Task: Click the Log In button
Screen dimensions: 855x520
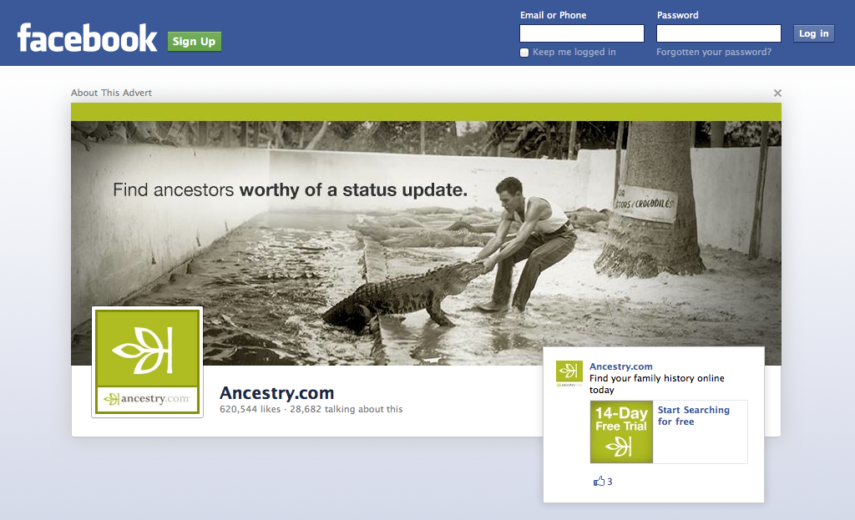Action: (813, 33)
